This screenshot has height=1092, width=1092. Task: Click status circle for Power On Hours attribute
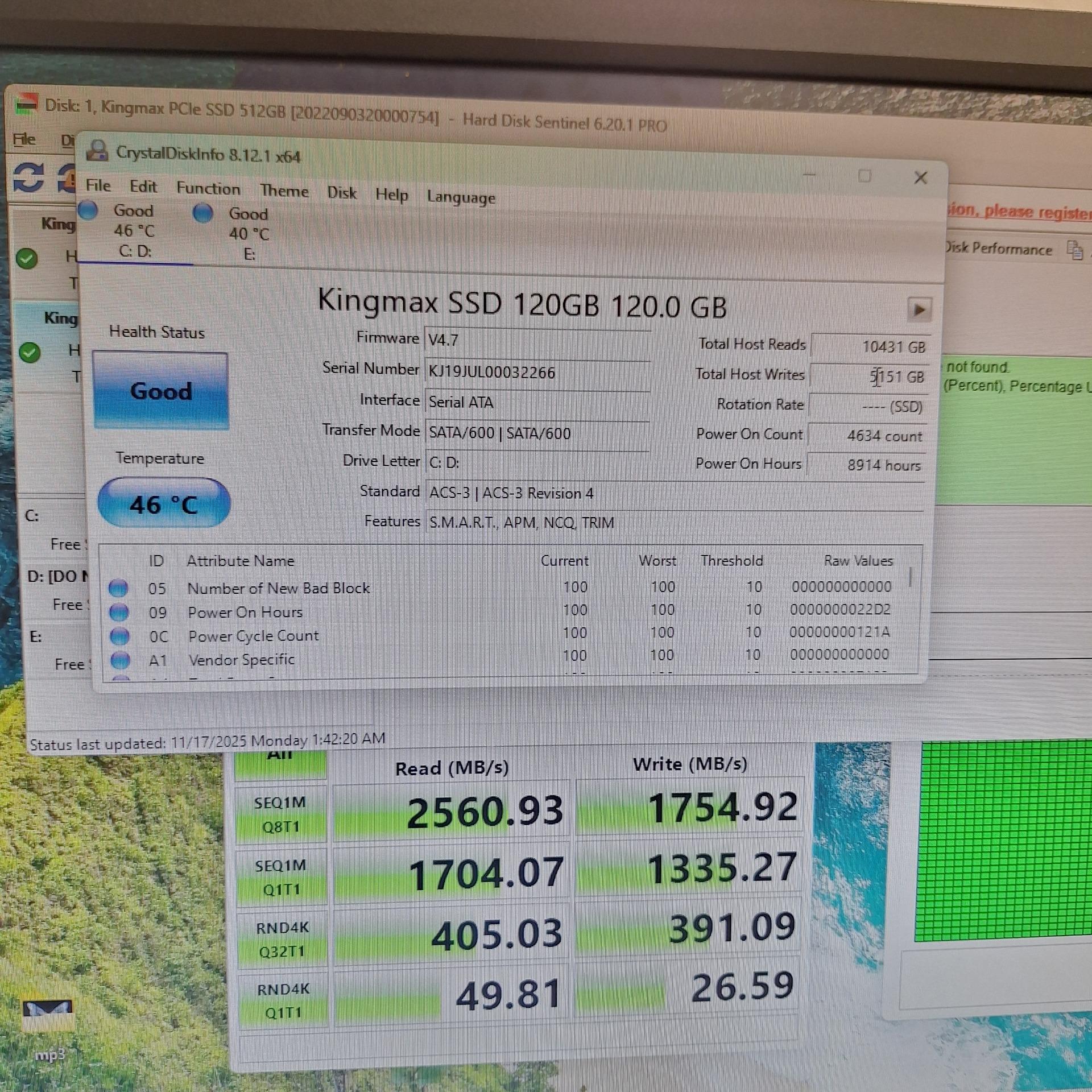click(x=119, y=612)
